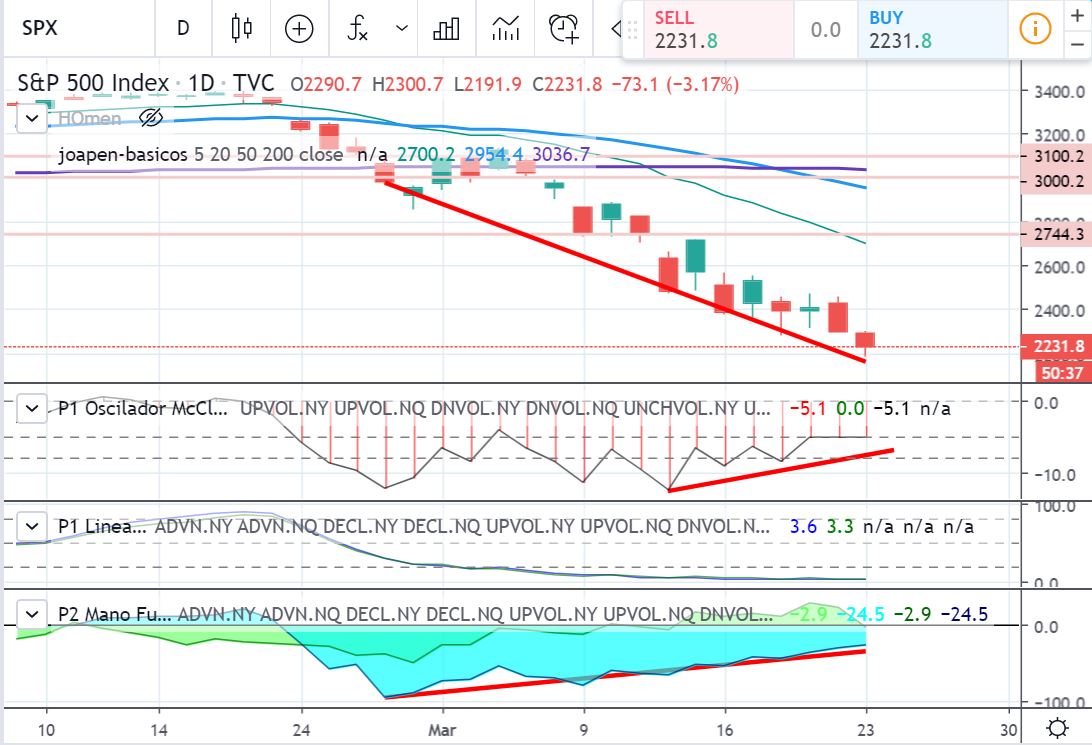Open the Indicators fx button
Viewport: 1092px width, 745px height.
tap(358, 29)
